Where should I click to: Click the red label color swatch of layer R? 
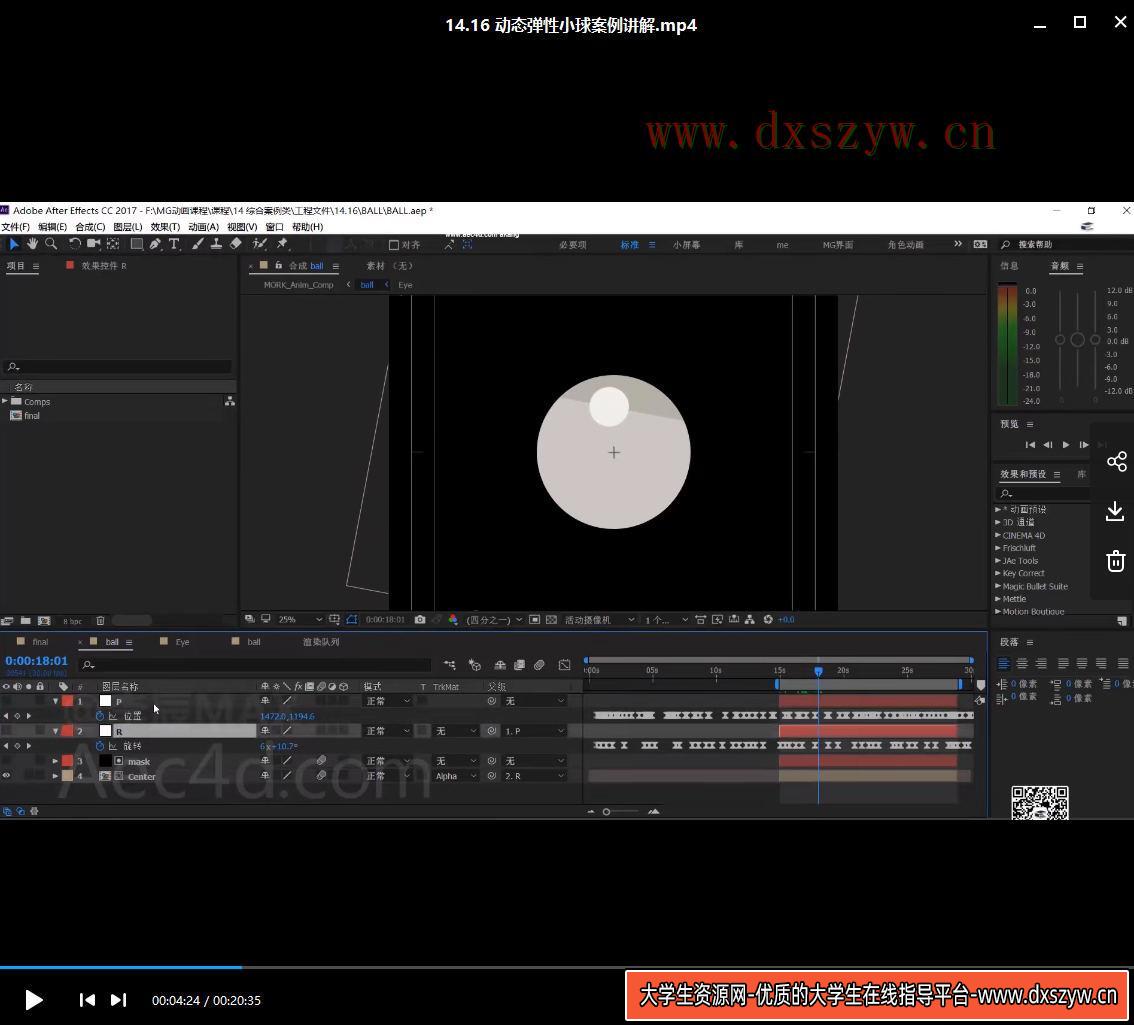click(67, 731)
